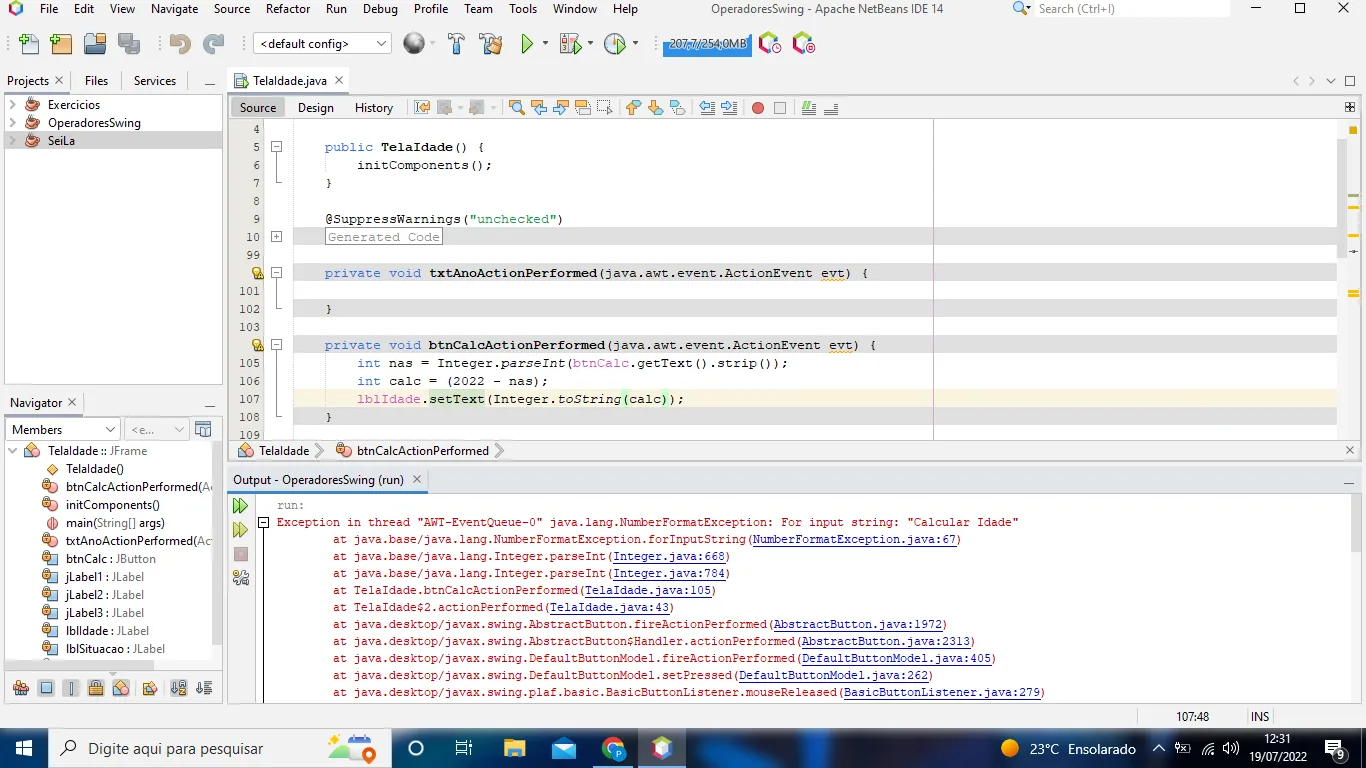
Task: Click the memory usage bar to run garbage collection
Action: (707, 44)
